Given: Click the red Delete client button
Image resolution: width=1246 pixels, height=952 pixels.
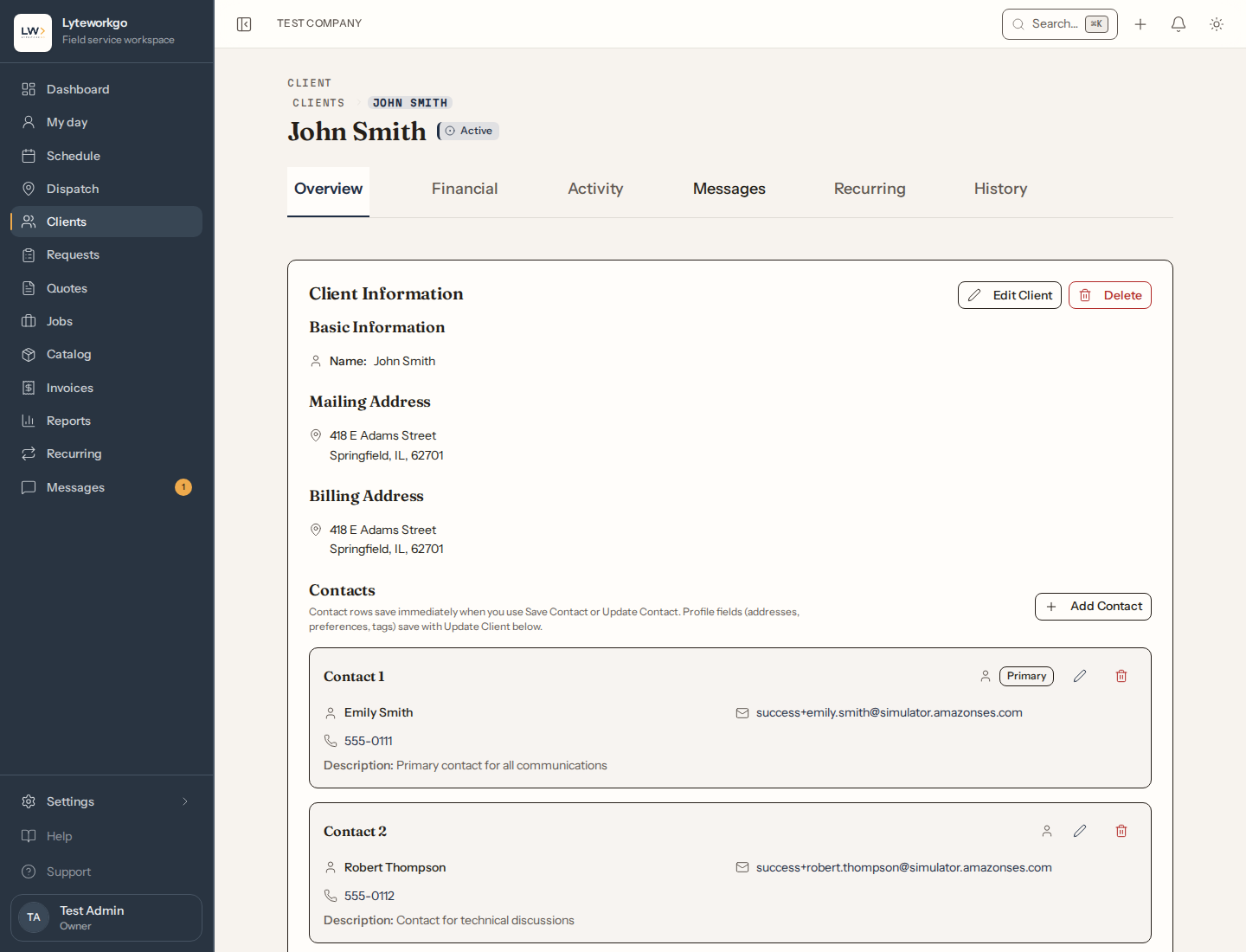Looking at the screenshot, I should (x=1110, y=295).
